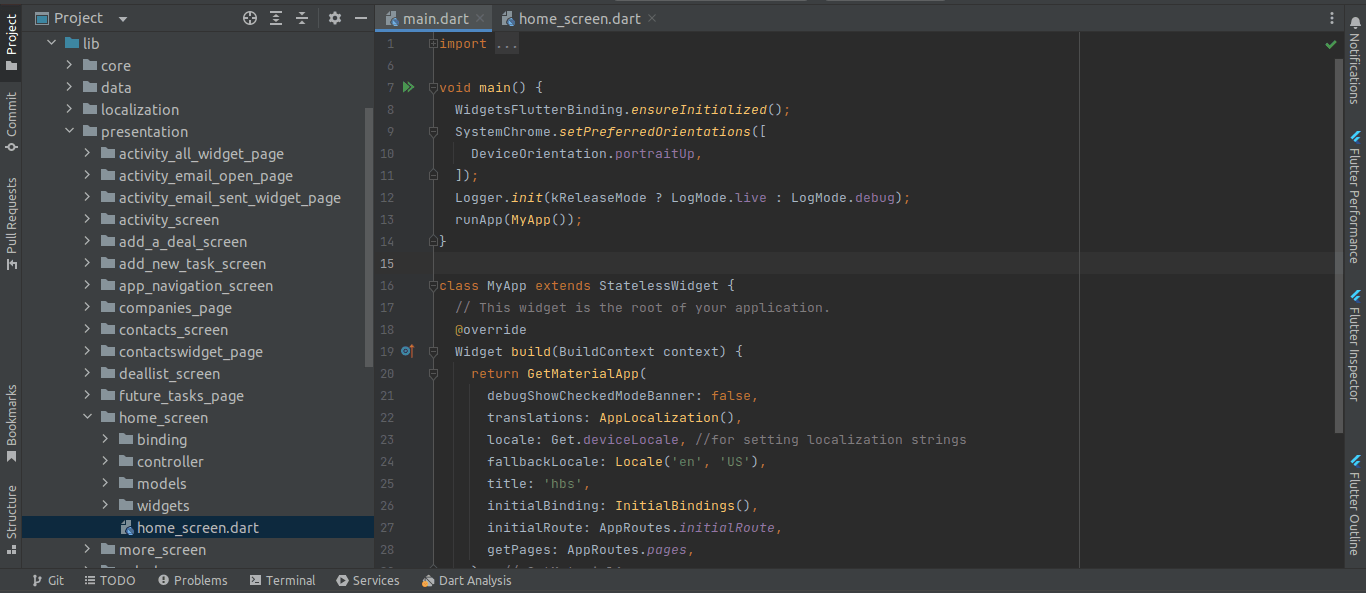
Task: Fold the MyApp class at line 16
Action: pyautogui.click(x=433, y=286)
